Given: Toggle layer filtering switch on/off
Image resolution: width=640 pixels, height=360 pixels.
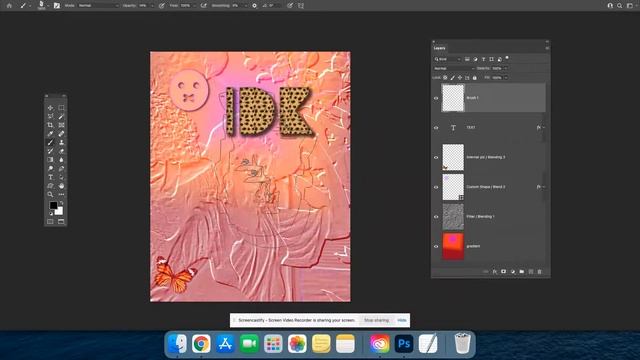Looking at the screenshot, I should click(507, 58).
